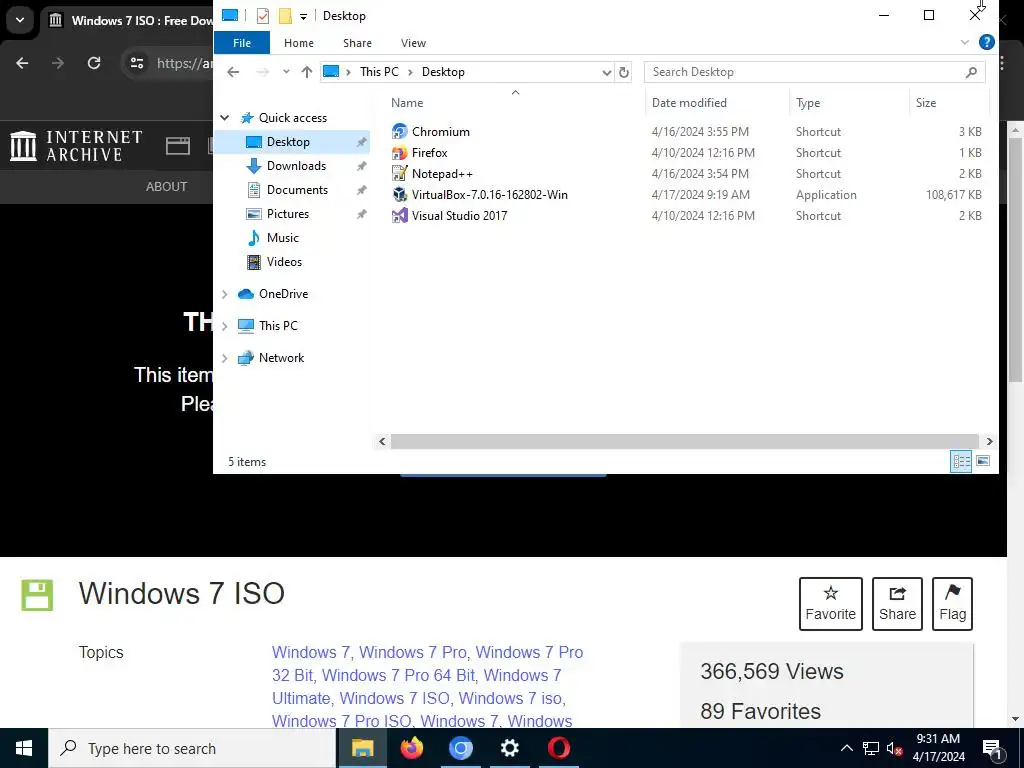Open the Windows Start menu
1024x768 pixels.
click(24, 748)
